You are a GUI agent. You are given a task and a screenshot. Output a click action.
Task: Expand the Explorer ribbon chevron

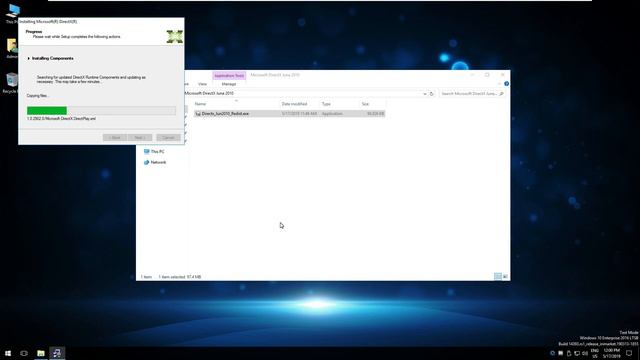click(500, 84)
